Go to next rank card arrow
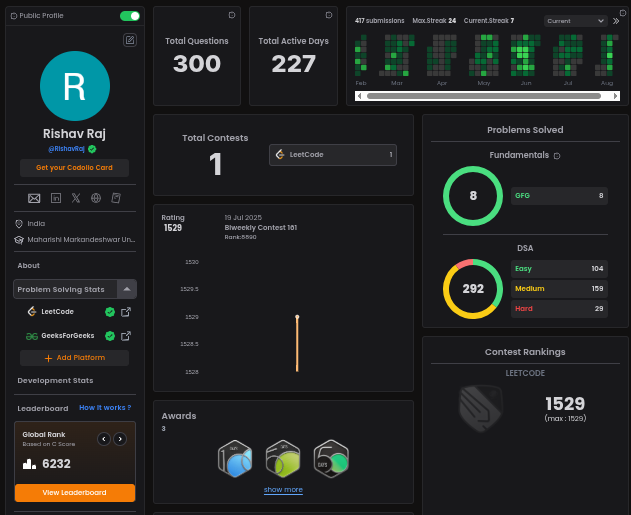This screenshot has height=515, width=631. point(120,439)
